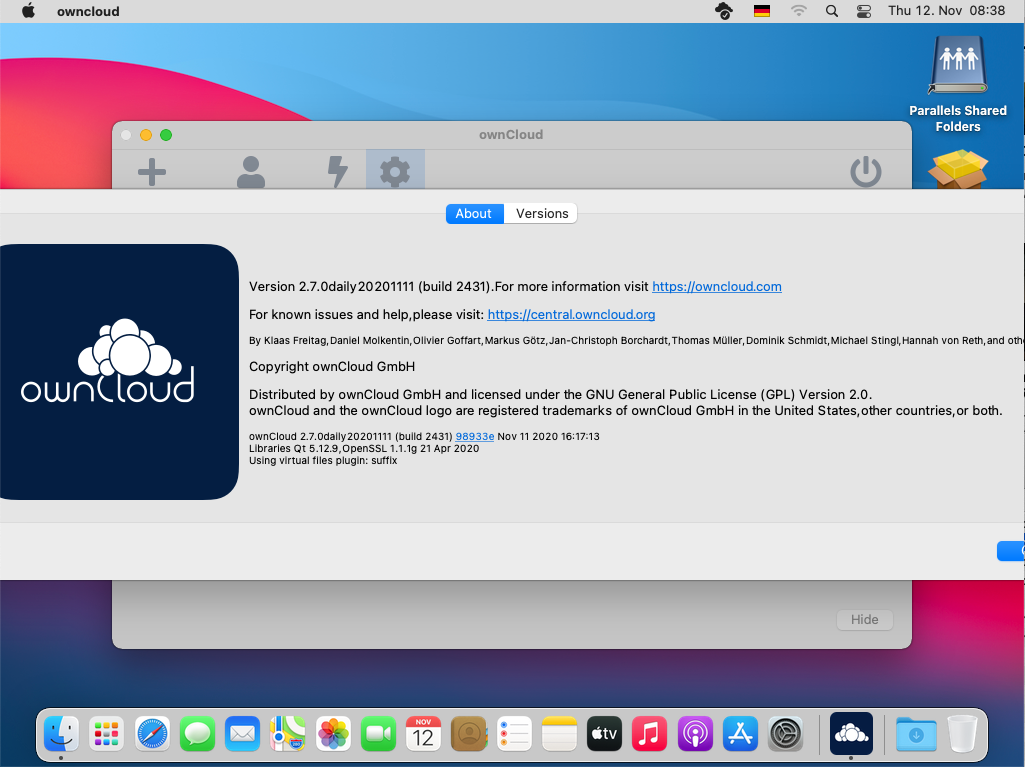1025x767 pixels.
Task: Open Settings gear tab in ownCloud
Action: [395, 172]
